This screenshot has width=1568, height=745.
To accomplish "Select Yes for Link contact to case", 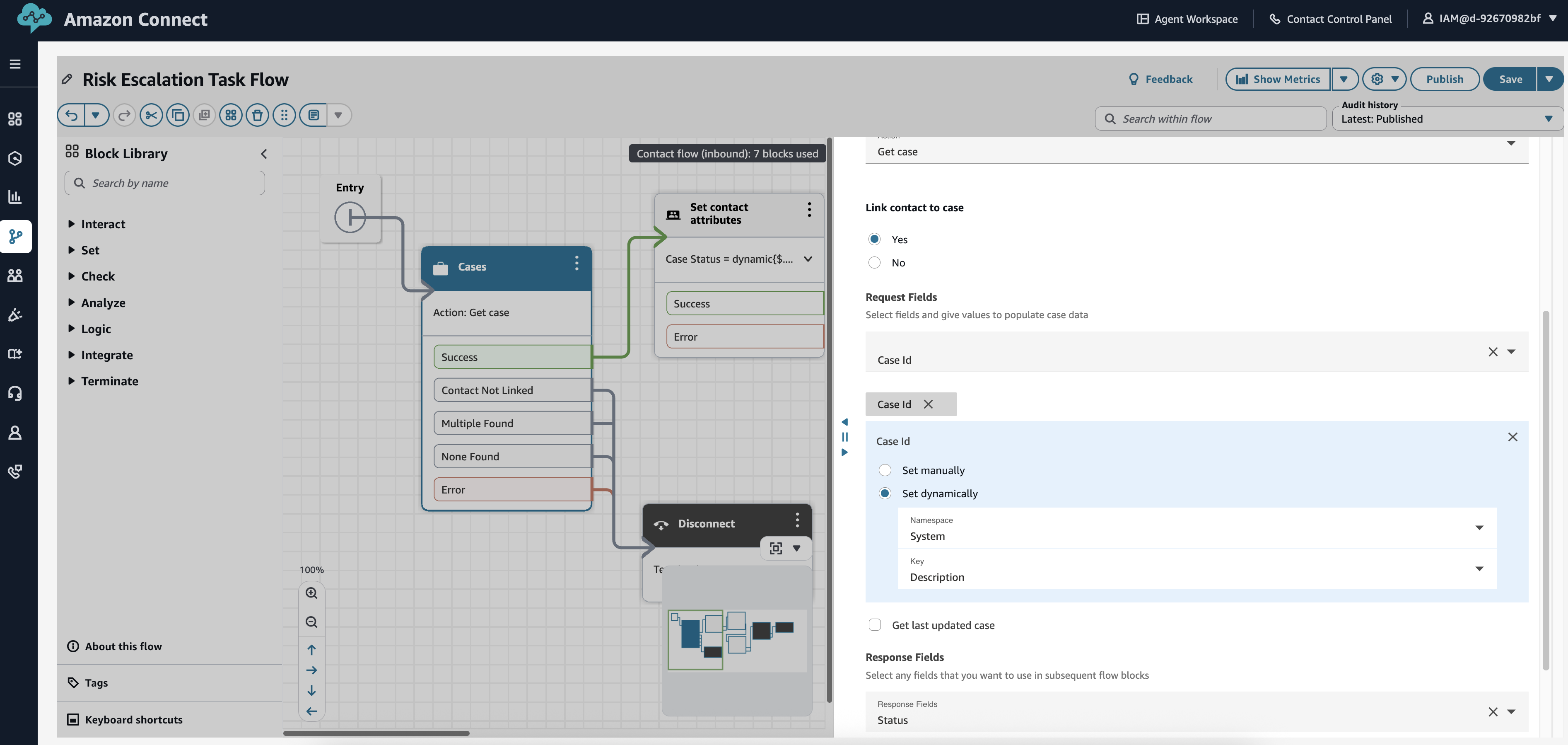I will (875, 239).
